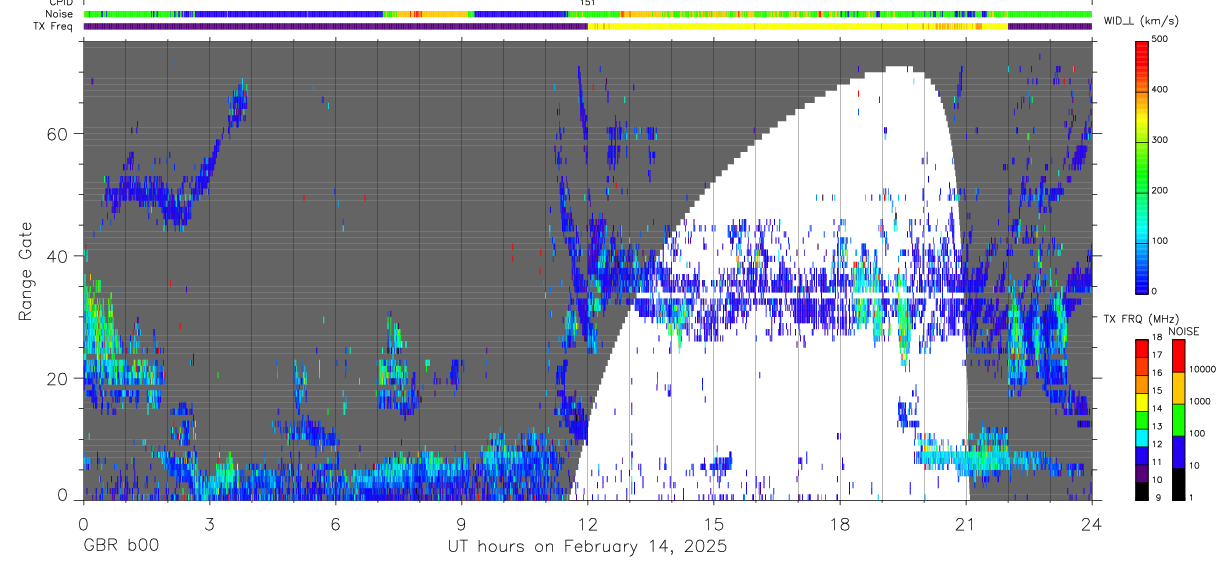Image resolution: width=1228 pixels, height=567 pixels.
Task: Click the "6" tick on the UT hours axis
Action: pos(335,524)
